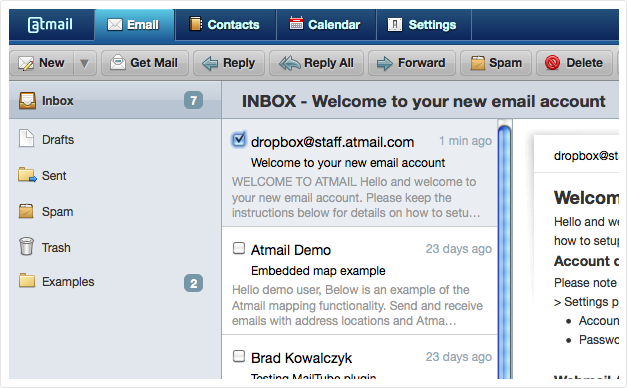Image resolution: width=627 pixels, height=388 pixels.
Task: Click the red Delete icon
Action: (552, 62)
